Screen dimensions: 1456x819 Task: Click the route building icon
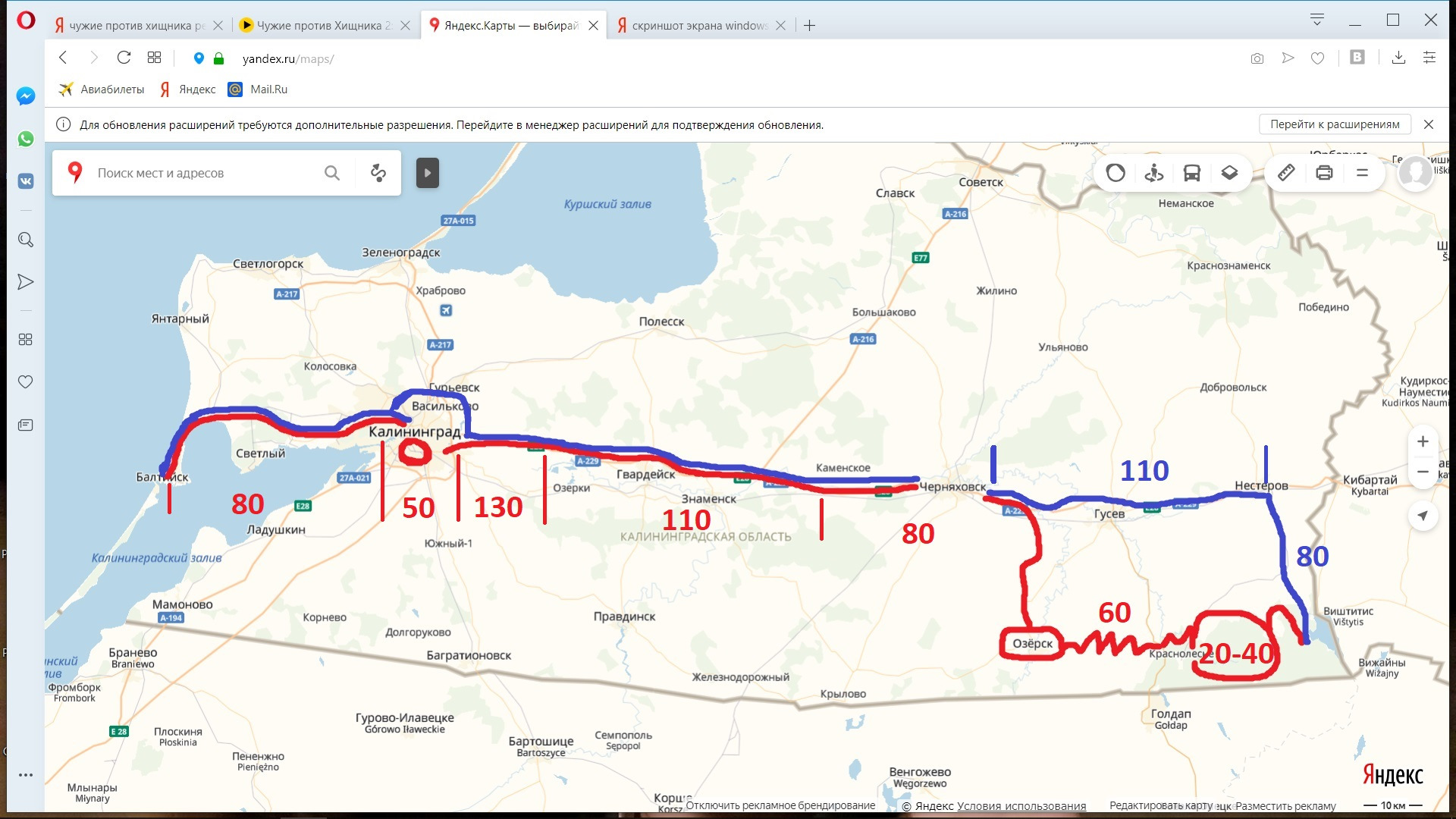tap(378, 173)
